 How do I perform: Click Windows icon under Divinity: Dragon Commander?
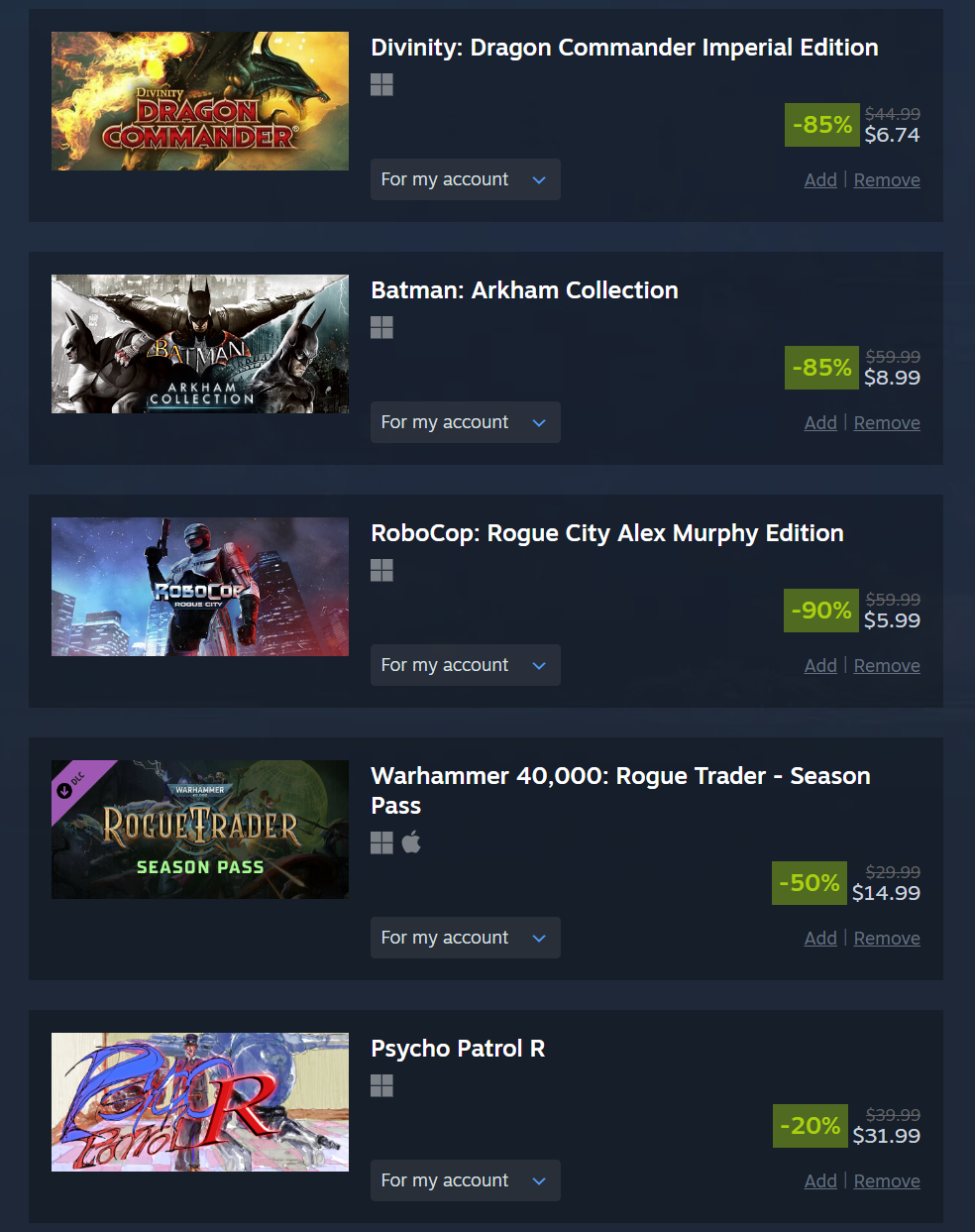coord(381,84)
